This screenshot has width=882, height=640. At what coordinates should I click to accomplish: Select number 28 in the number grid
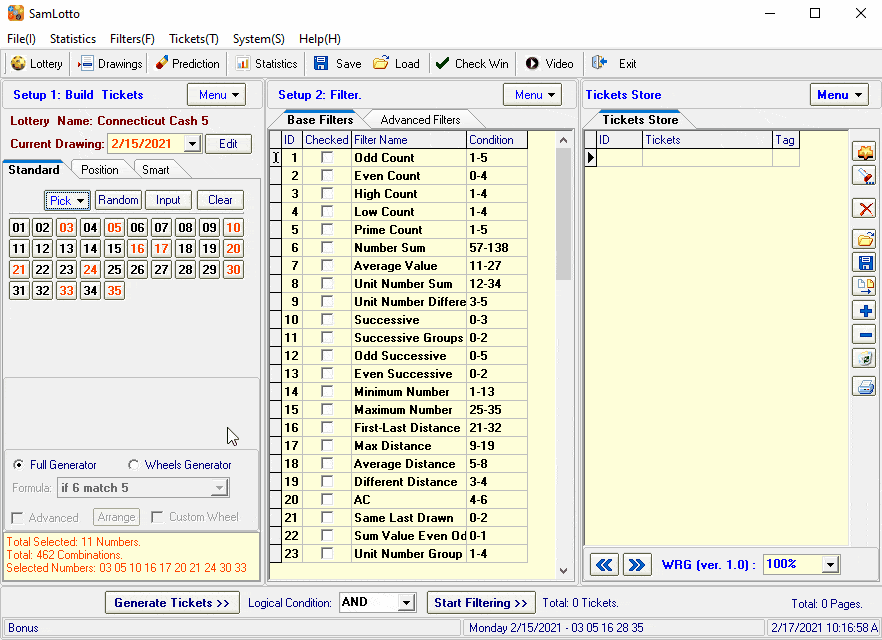185,269
